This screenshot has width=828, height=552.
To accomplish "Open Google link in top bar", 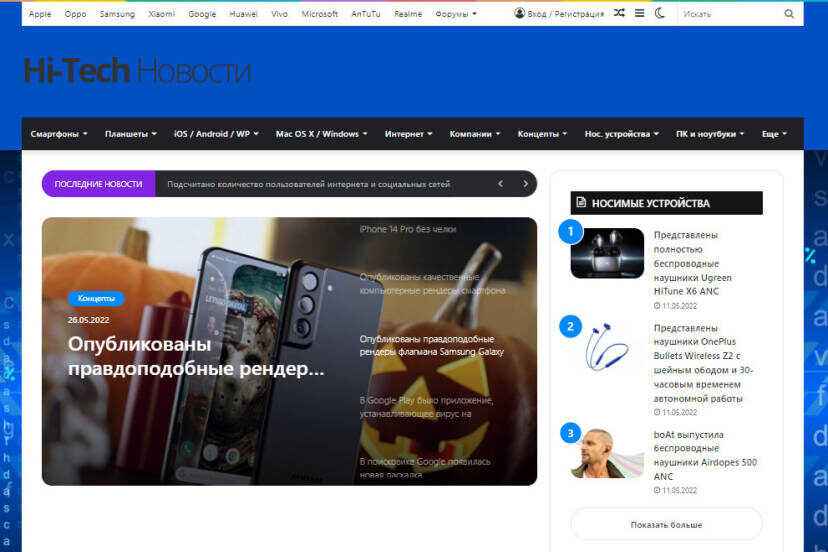I will [202, 14].
